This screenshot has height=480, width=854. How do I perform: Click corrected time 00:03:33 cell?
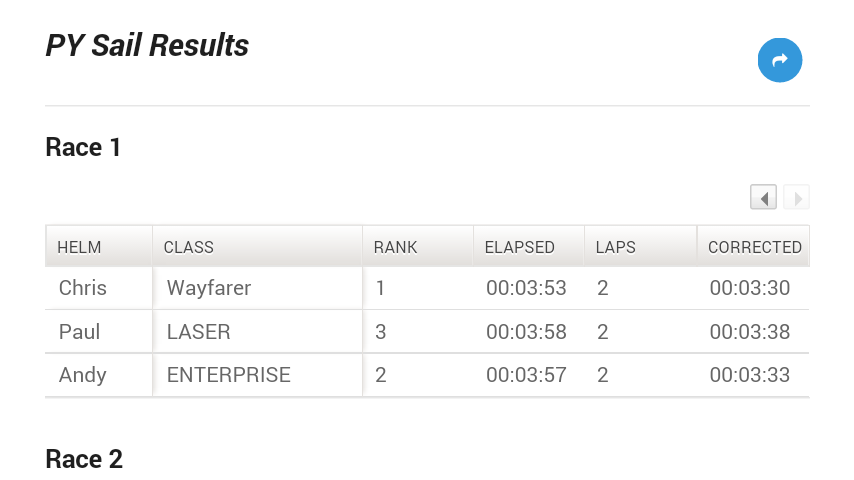pyautogui.click(x=750, y=375)
